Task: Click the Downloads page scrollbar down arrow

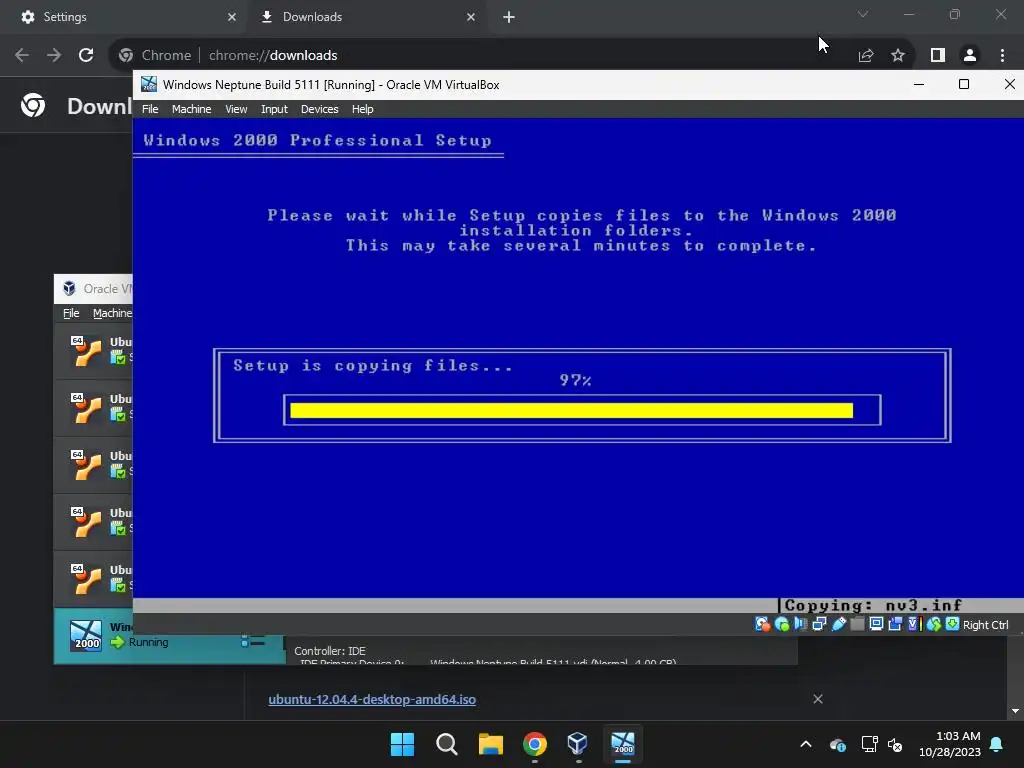Action: click(1016, 711)
